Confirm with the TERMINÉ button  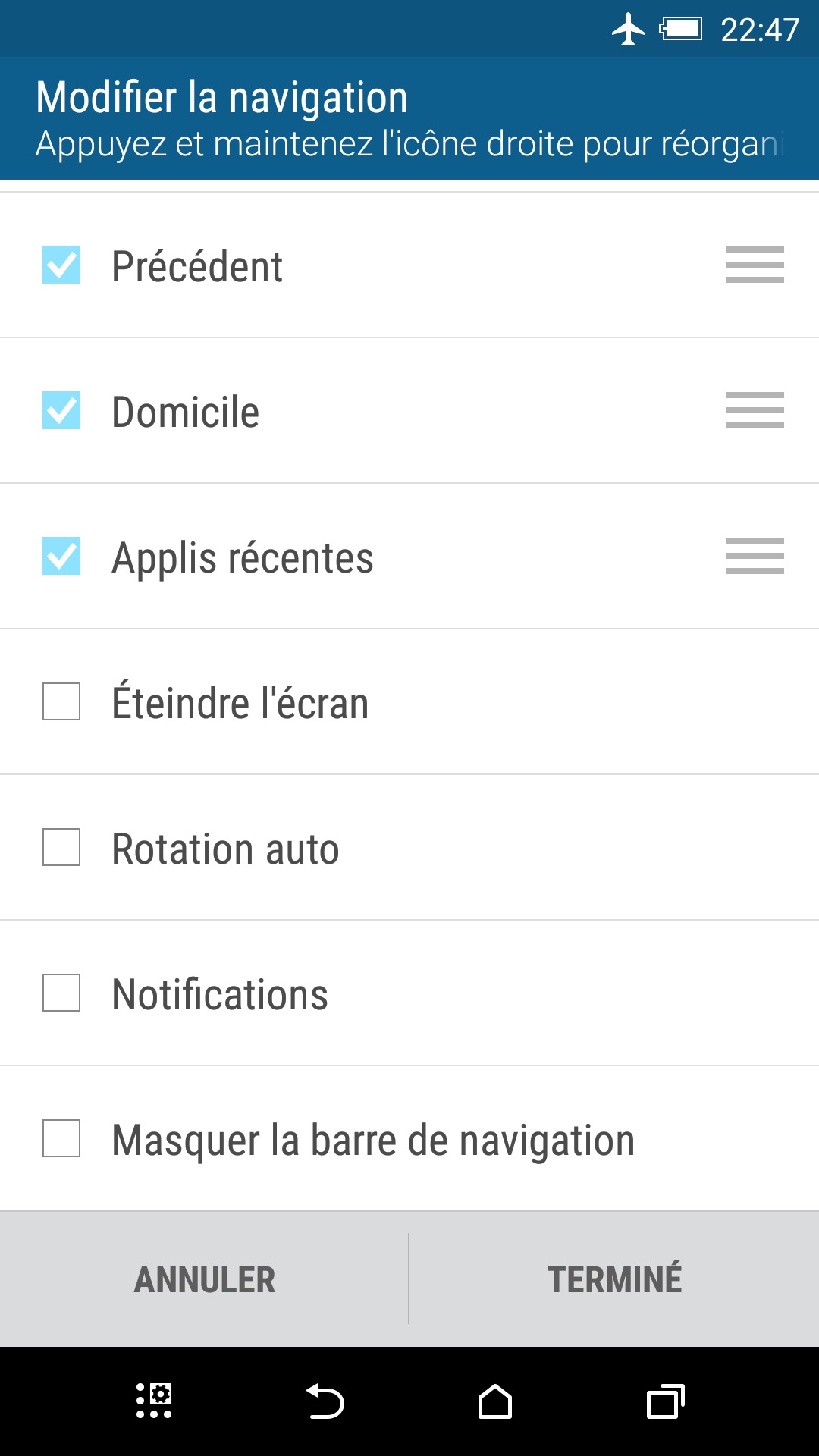[614, 1279]
